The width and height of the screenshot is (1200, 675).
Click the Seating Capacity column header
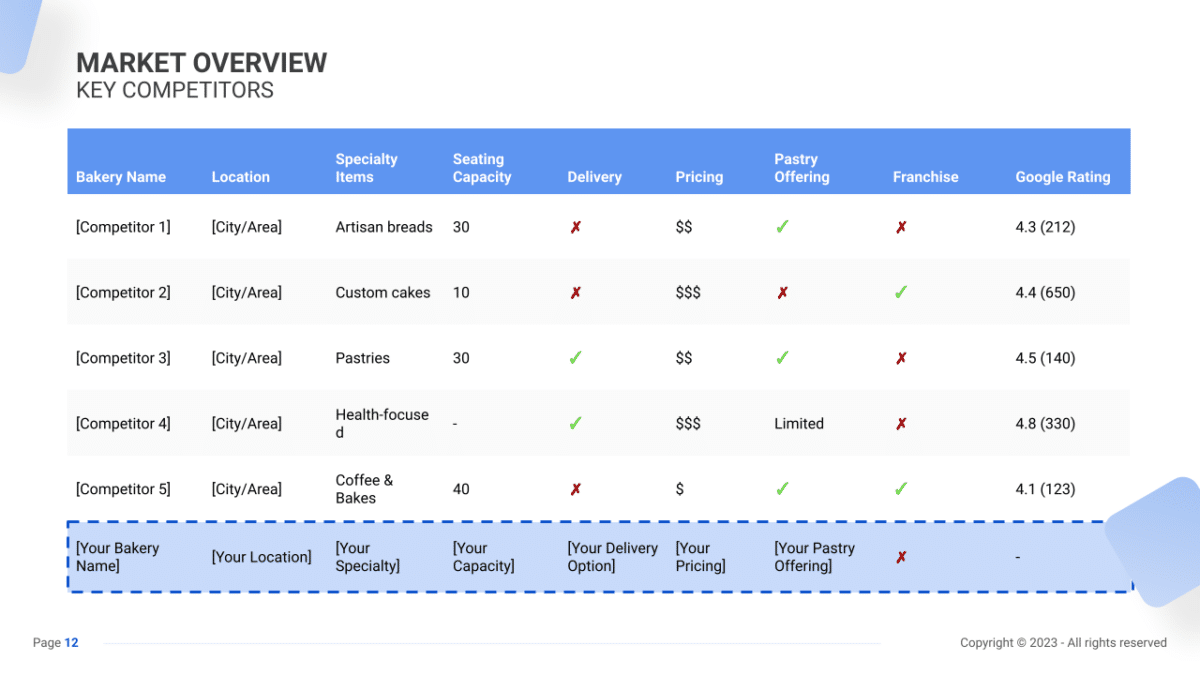point(481,167)
